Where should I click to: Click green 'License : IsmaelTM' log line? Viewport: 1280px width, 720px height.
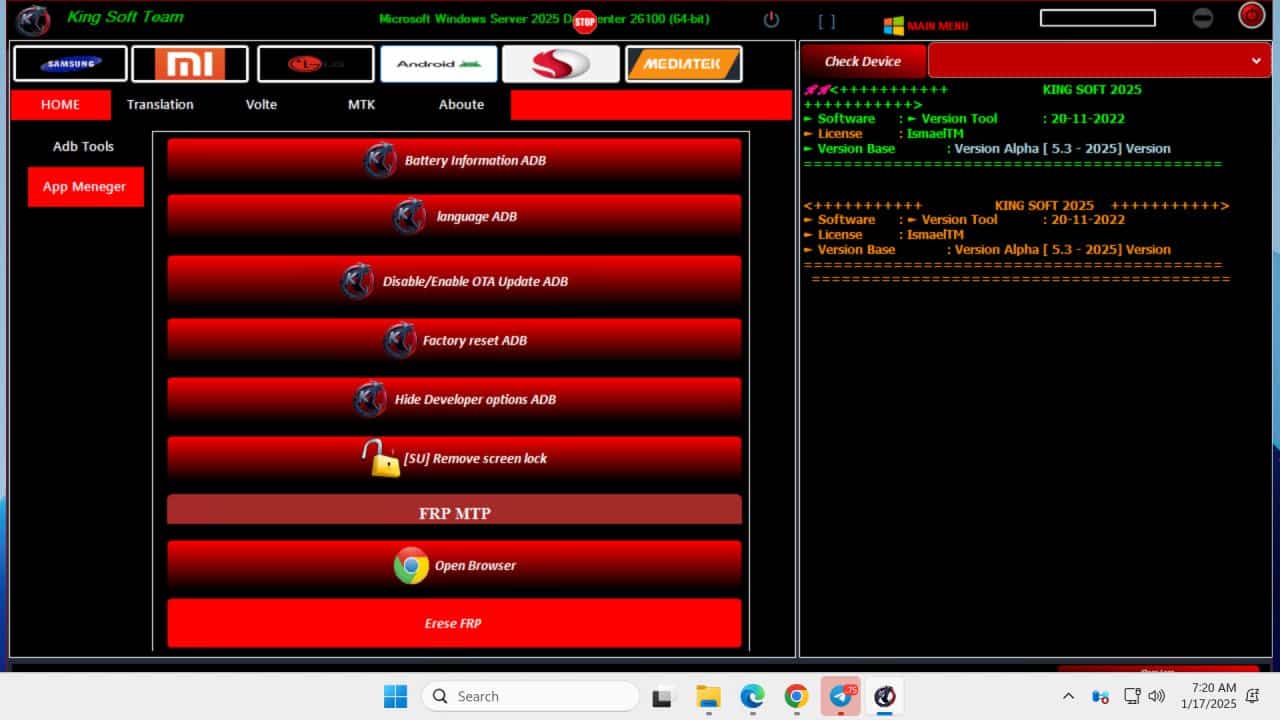tap(882, 133)
